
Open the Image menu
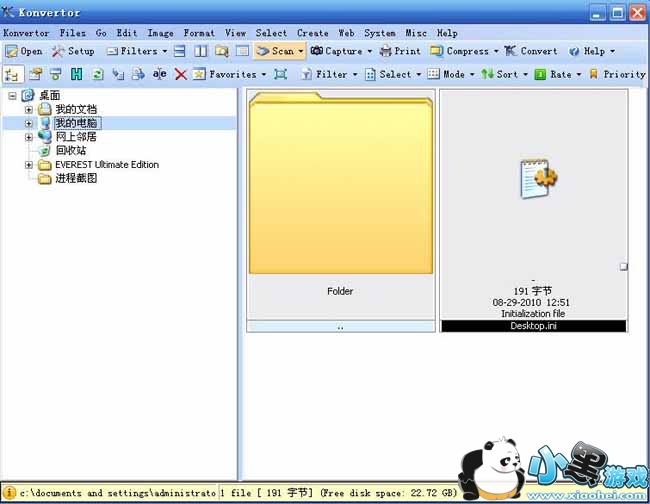coord(160,33)
